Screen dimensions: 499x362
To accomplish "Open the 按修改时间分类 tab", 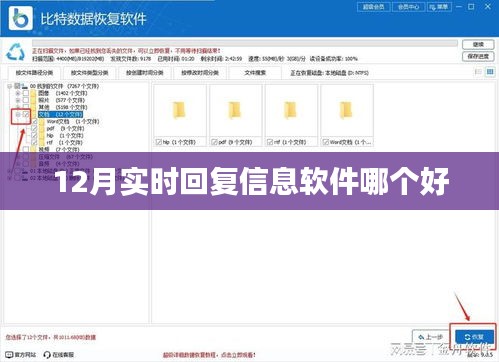I will (x=200, y=73).
